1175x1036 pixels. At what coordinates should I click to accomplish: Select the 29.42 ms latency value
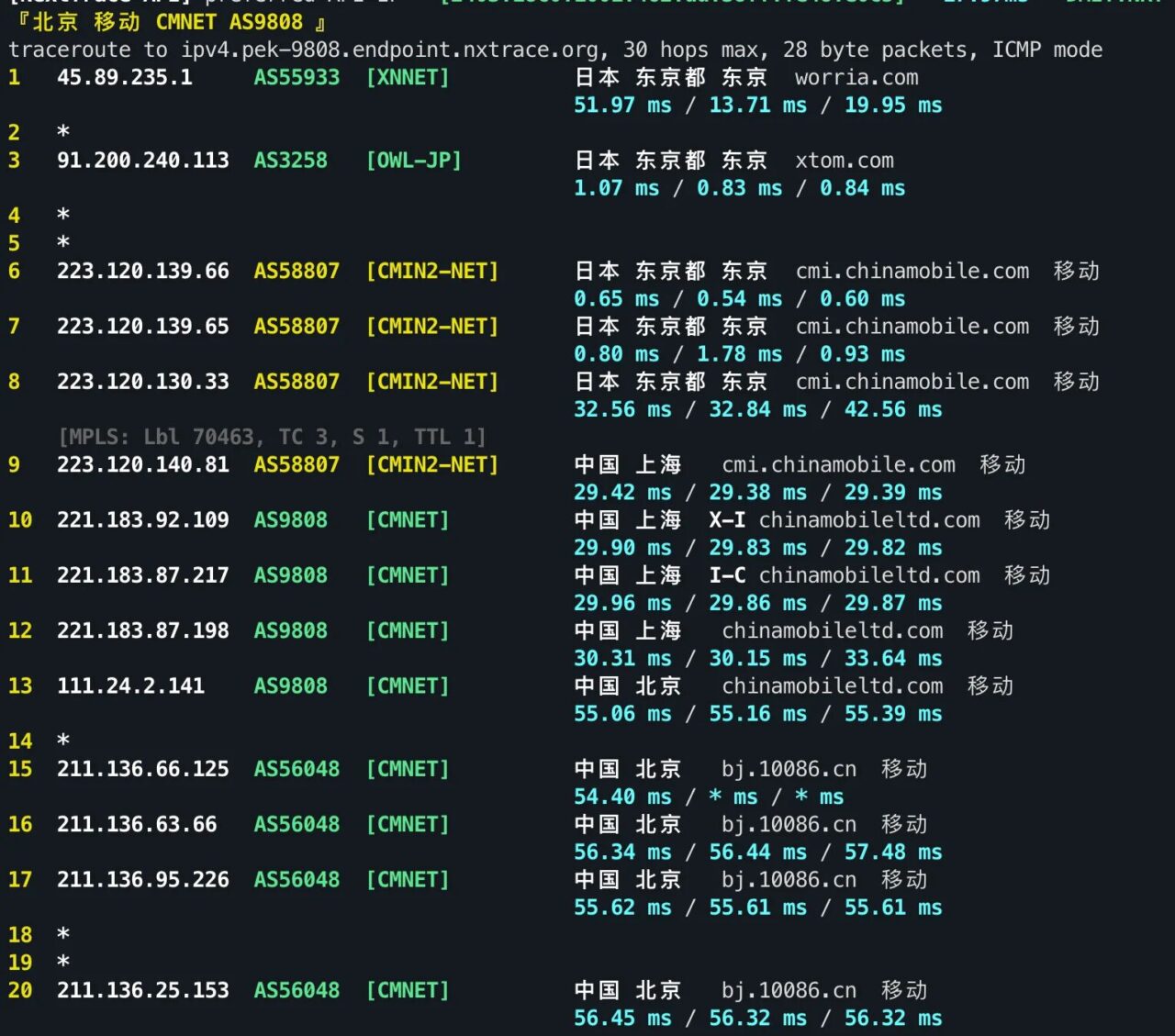tap(622, 493)
